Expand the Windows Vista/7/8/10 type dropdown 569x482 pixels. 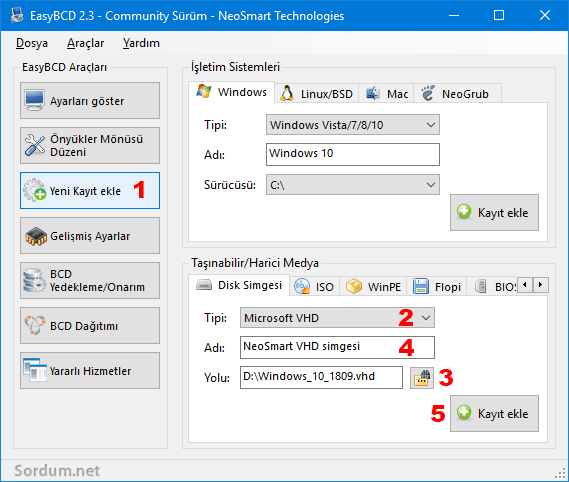pos(353,125)
